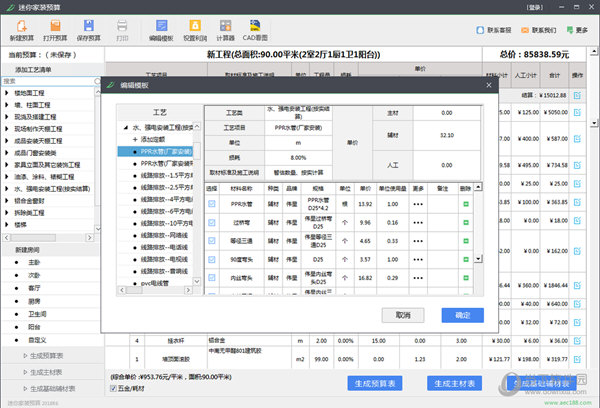The image size is (600, 408).
Task: Close the 编辑模板 dialog
Action: 489,85
